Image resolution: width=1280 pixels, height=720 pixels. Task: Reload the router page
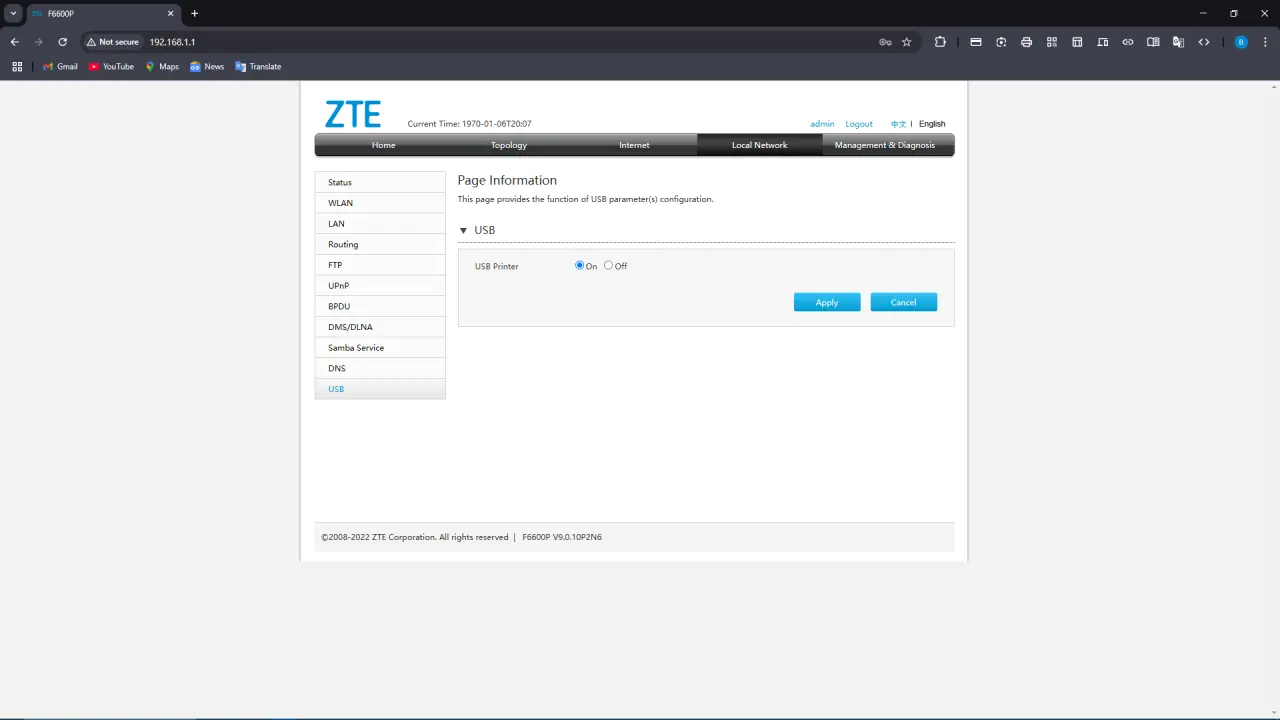click(x=62, y=42)
